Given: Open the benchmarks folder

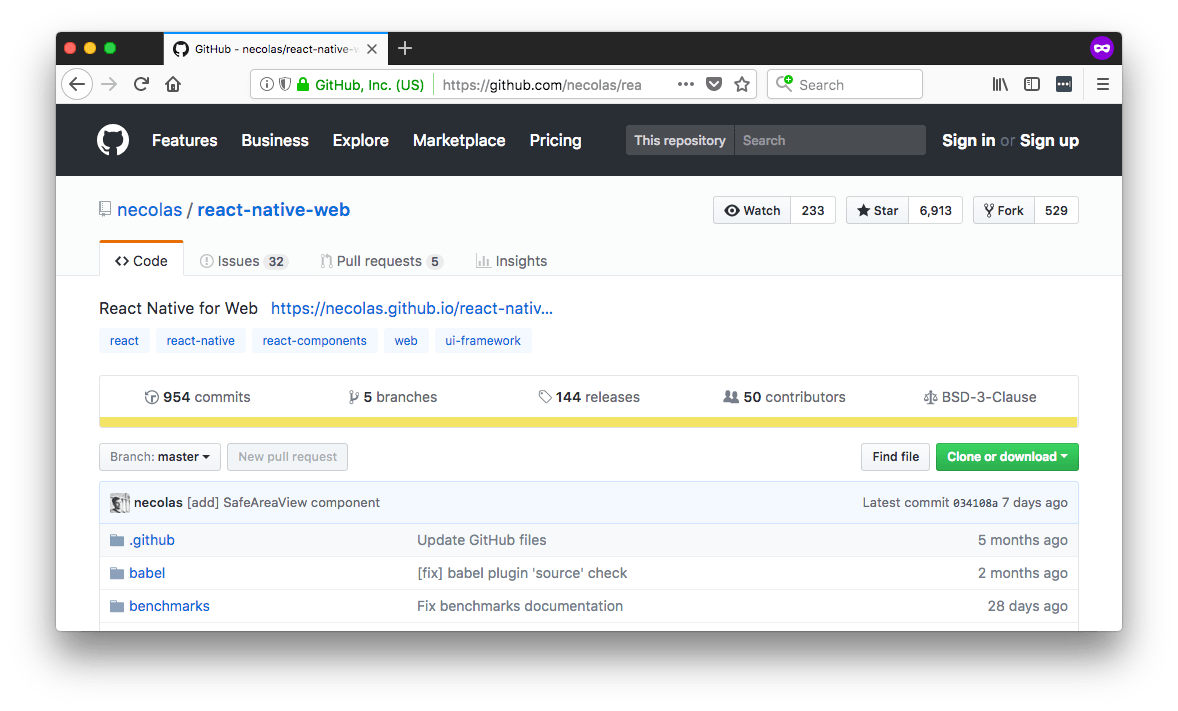Looking at the screenshot, I should coord(169,606).
